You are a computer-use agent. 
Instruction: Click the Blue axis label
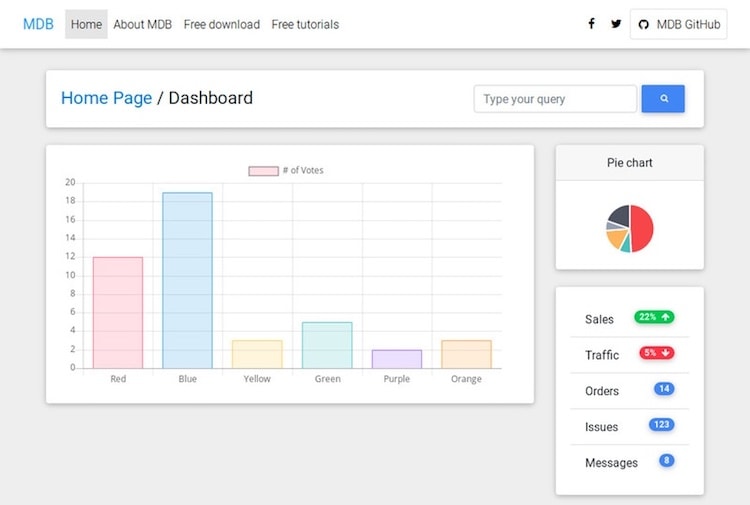(x=188, y=379)
